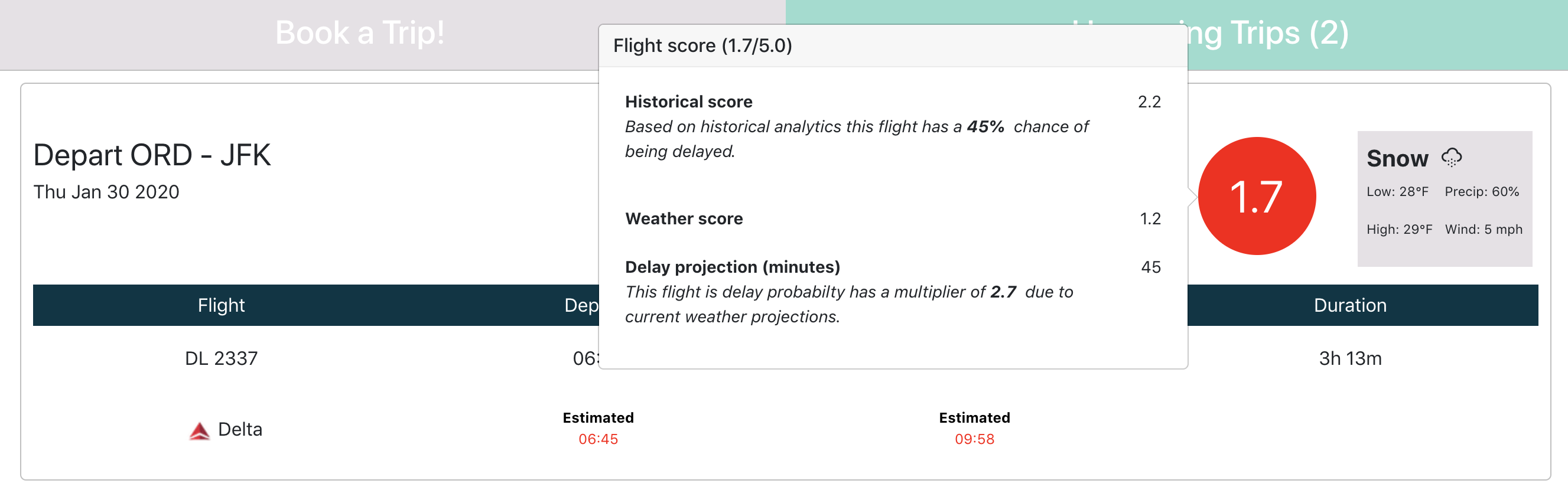Click the Delta airline name
The width and height of the screenshot is (1568, 490).
click(x=240, y=429)
